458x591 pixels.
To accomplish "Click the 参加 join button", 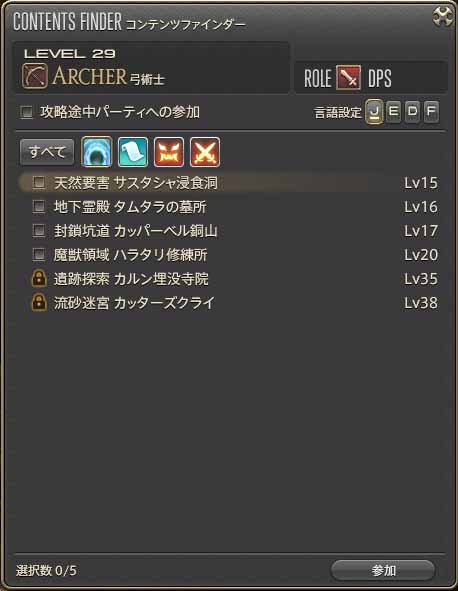I will 383,570.
